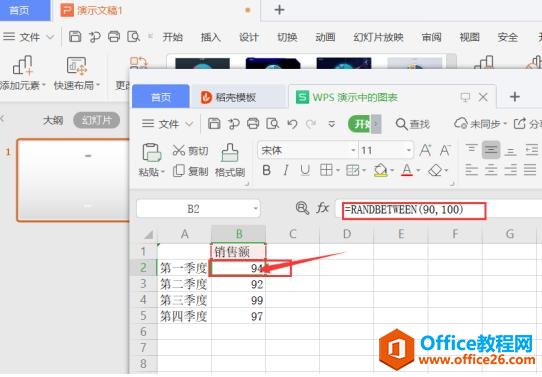Click the Undo arrow icon
This screenshot has height=377, width=542.
[x=292, y=123]
